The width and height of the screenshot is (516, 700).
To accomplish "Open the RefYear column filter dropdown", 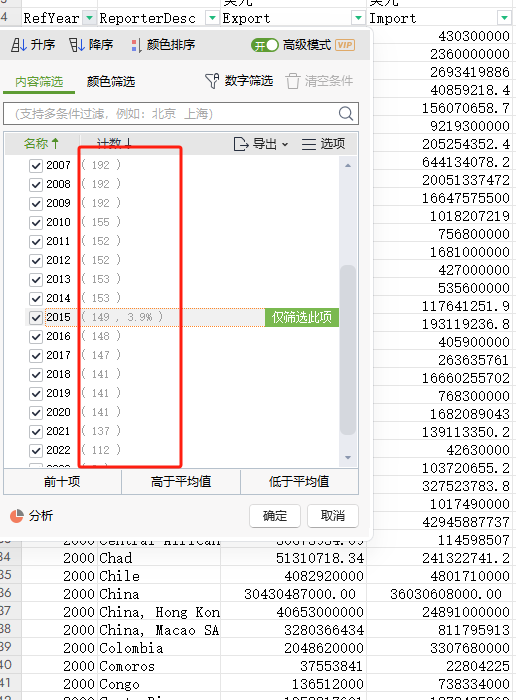I will point(90,18).
